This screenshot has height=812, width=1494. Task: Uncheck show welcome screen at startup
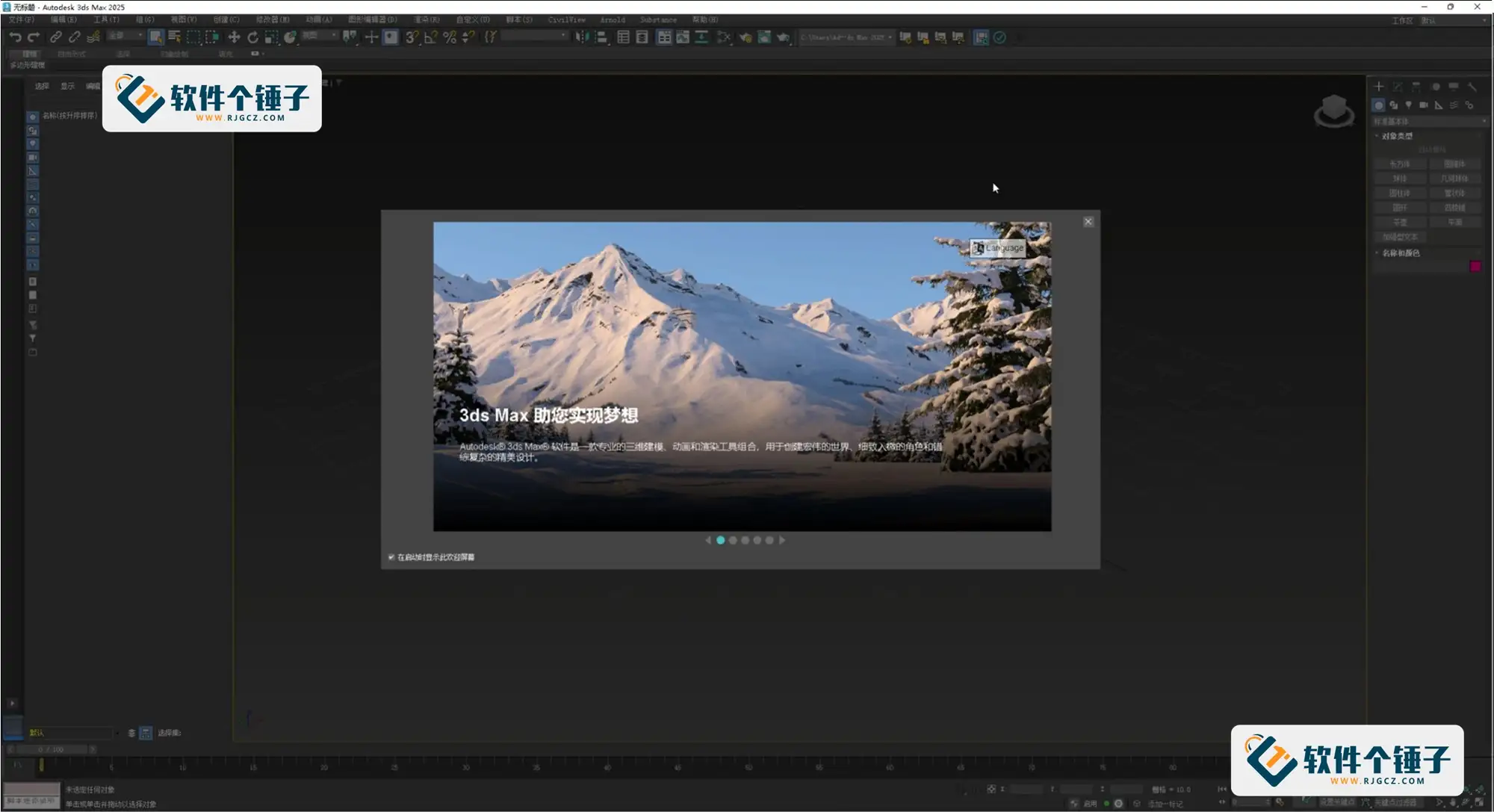(x=391, y=557)
